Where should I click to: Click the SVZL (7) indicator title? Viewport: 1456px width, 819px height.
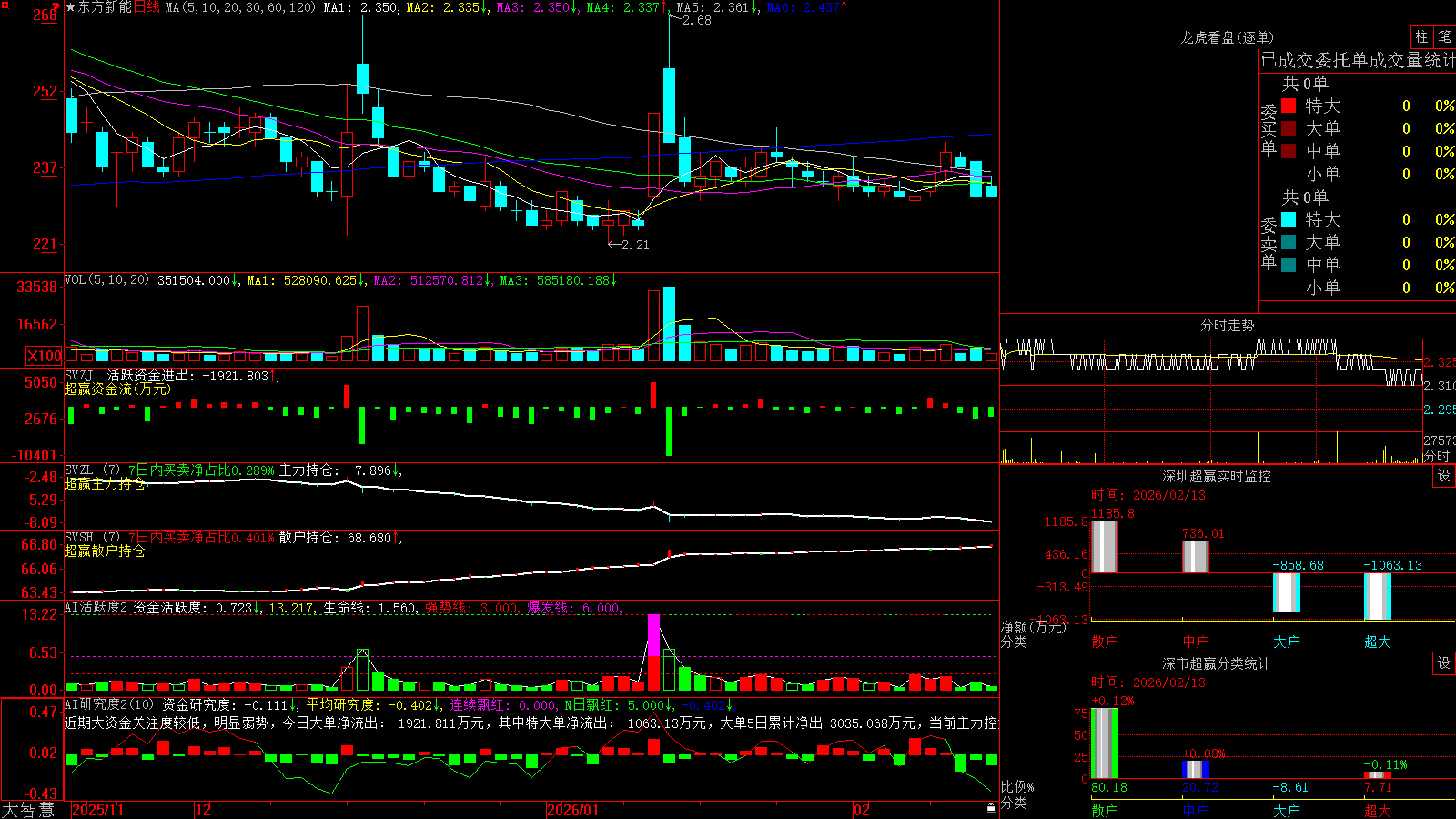(92, 470)
